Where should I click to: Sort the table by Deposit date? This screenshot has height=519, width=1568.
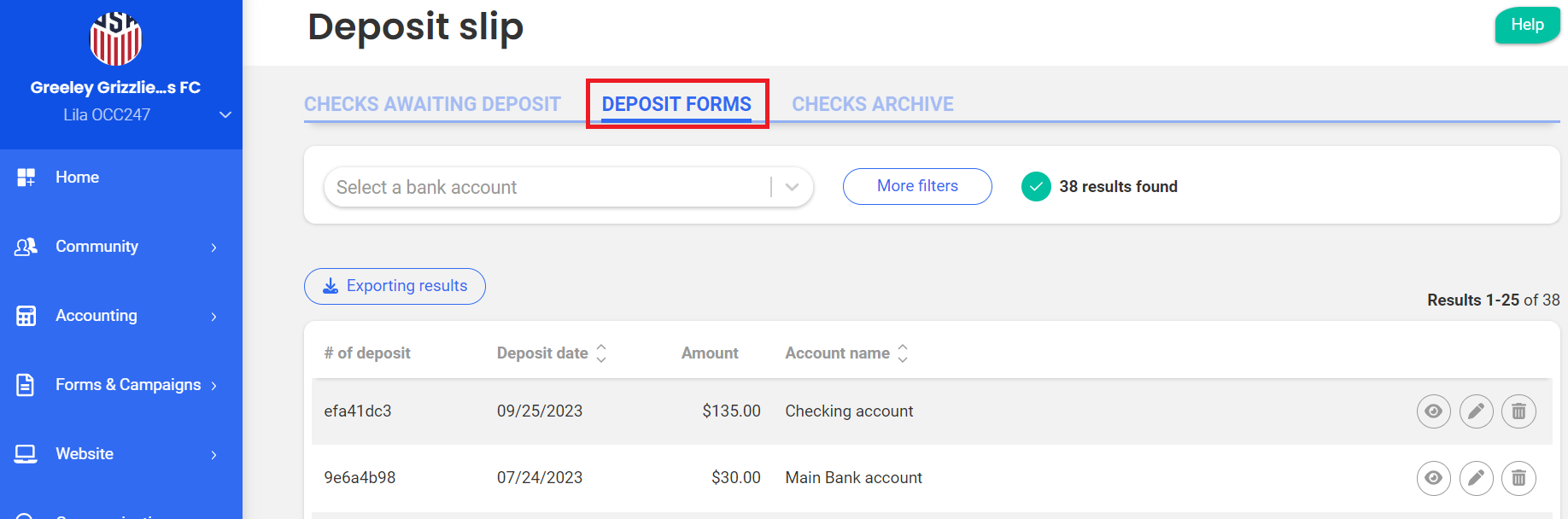(x=601, y=353)
